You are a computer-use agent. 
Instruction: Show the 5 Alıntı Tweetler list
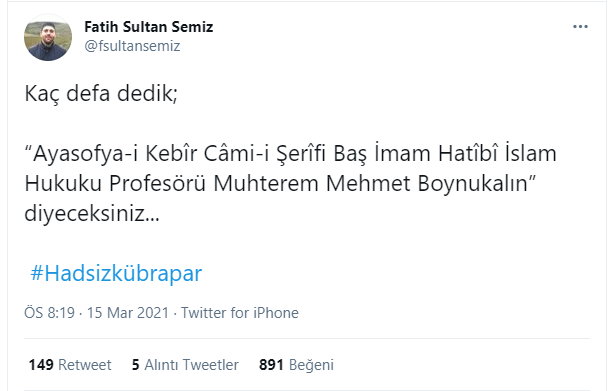click(185, 365)
